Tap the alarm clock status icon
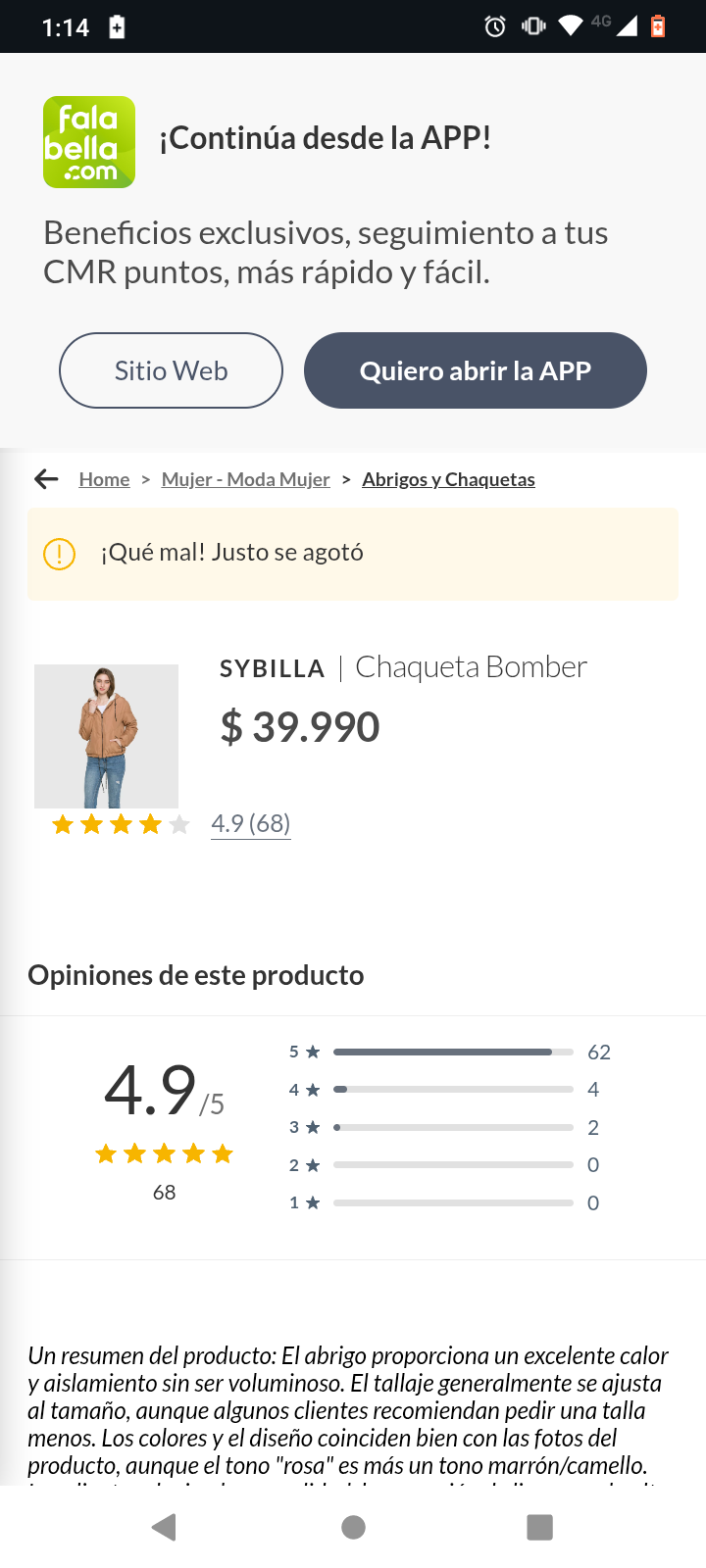The height and width of the screenshot is (1568, 706). coord(495,26)
